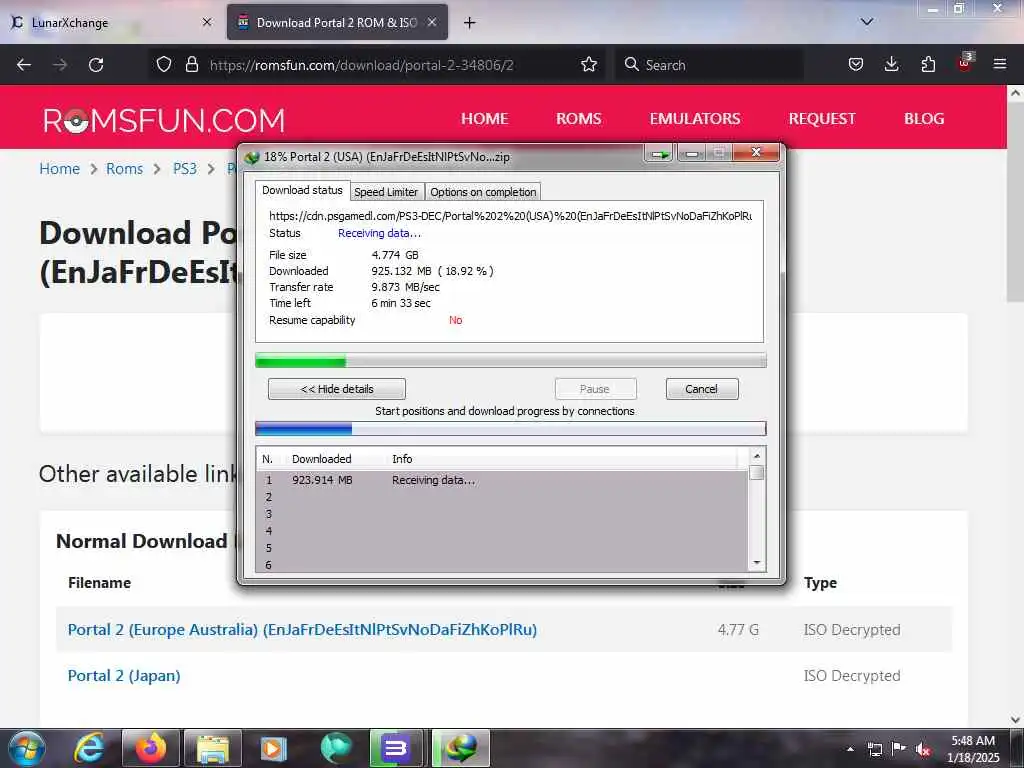1024x768 pixels.
Task: Open the taskbar clock showing 5:48 AM
Action: pos(973,748)
